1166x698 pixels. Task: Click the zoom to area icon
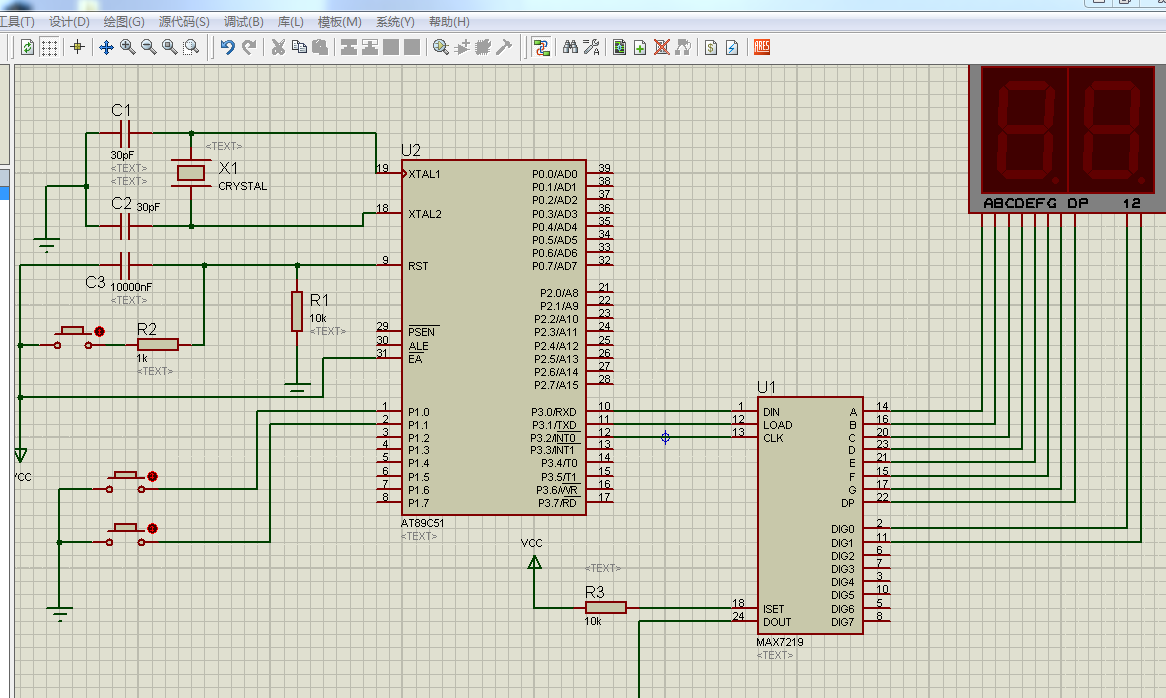[191, 48]
